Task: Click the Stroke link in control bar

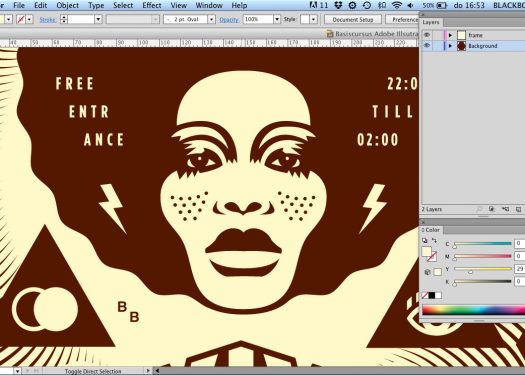Action: [48, 20]
